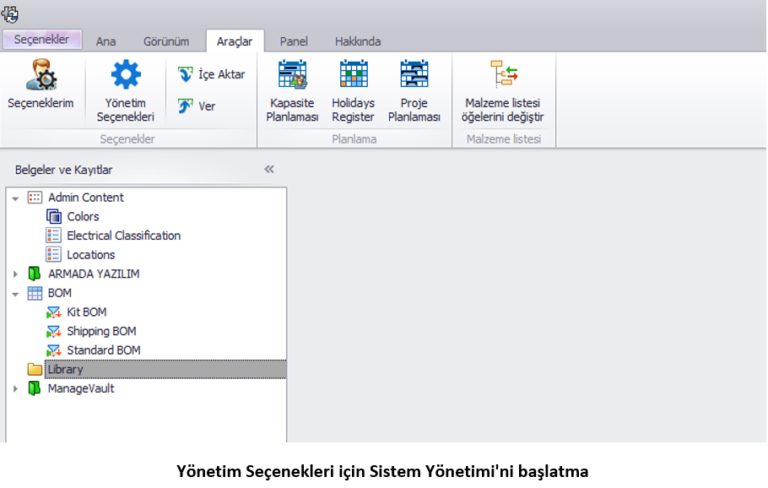Click the Ver export icon
768x488 pixels.
click(186, 105)
